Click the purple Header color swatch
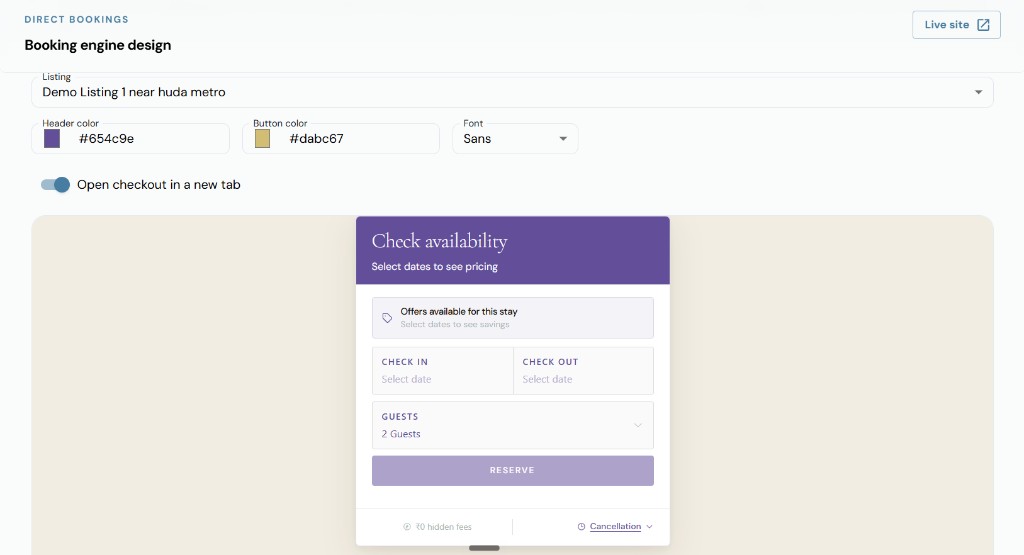 click(52, 138)
